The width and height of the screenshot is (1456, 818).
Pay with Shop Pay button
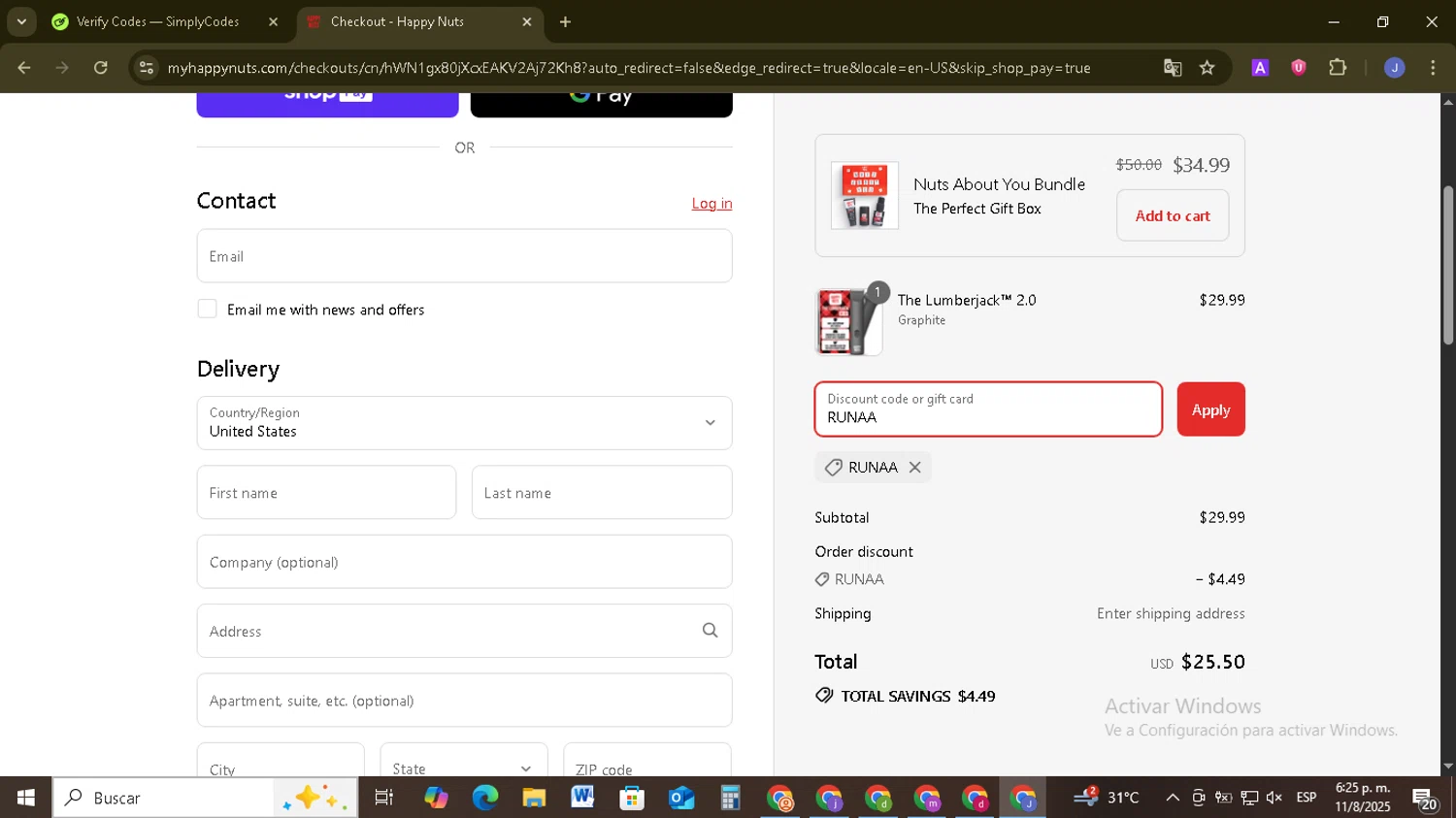tap(327, 104)
